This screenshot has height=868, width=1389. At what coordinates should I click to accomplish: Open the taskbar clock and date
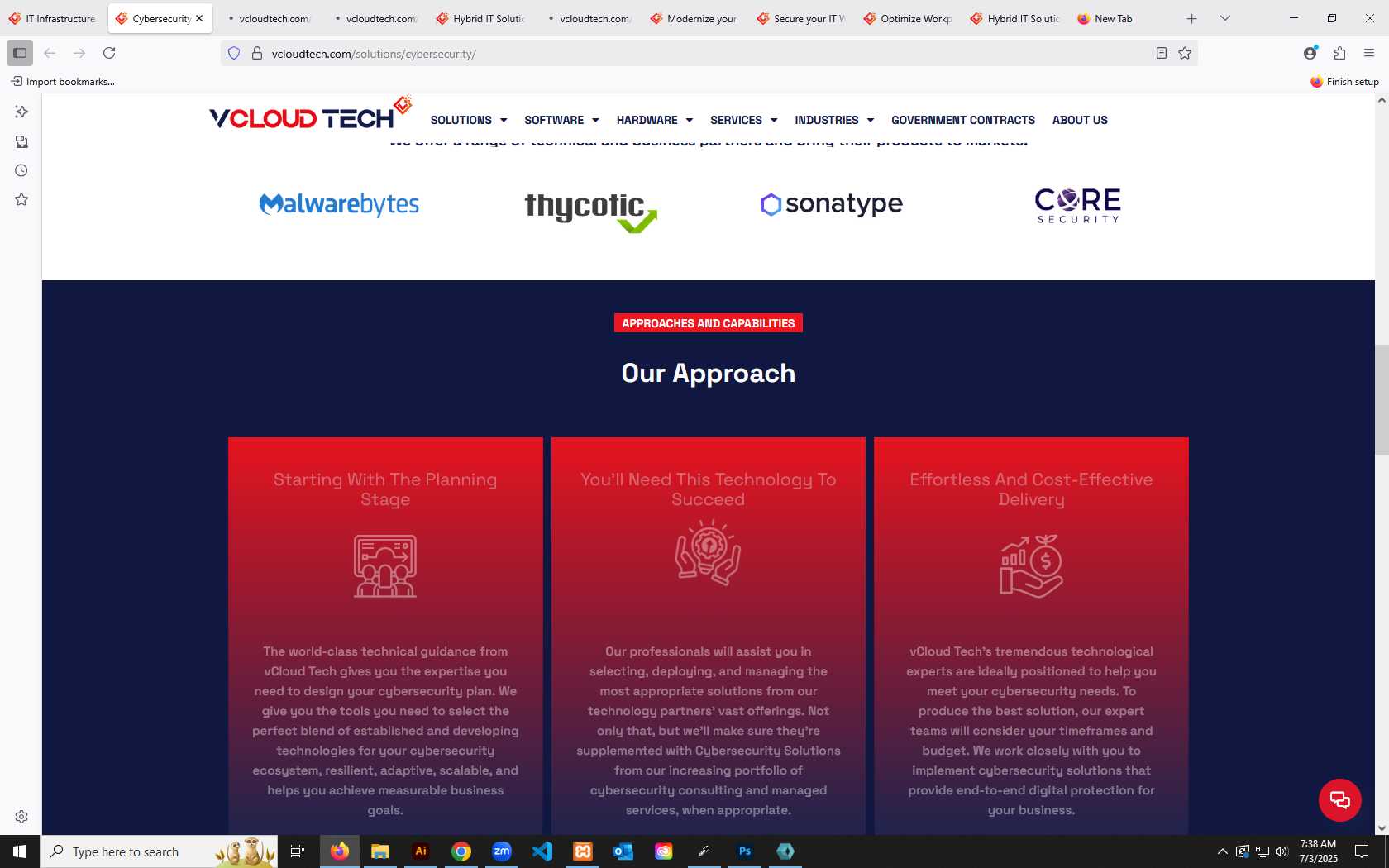(x=1318, y=851)
